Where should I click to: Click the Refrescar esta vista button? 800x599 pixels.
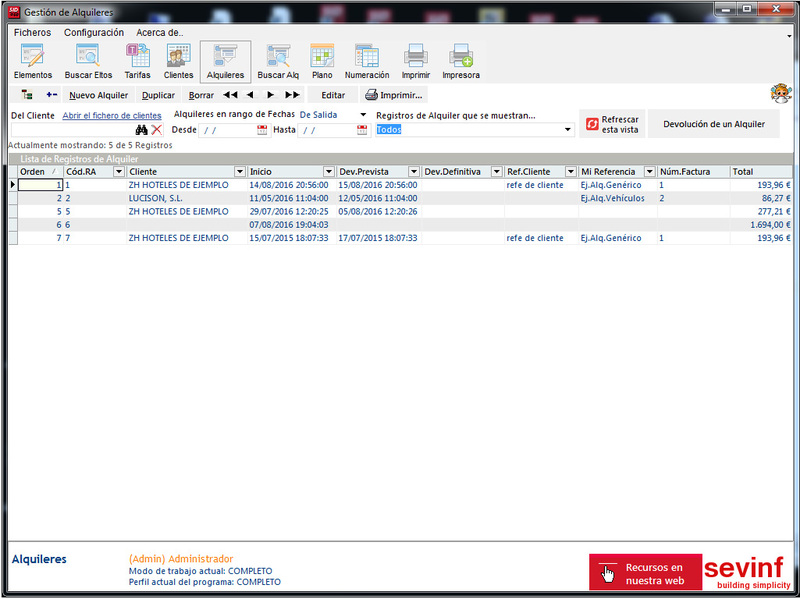612,124
